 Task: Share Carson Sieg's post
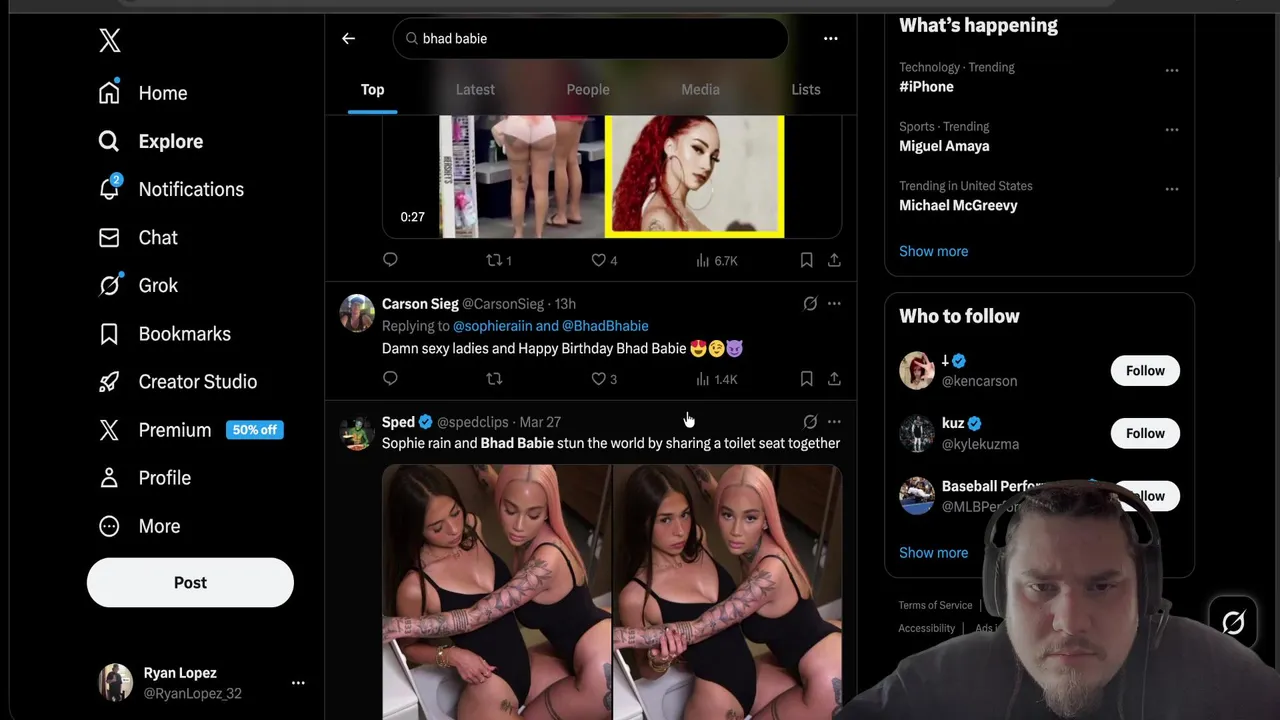click(834, 379)
